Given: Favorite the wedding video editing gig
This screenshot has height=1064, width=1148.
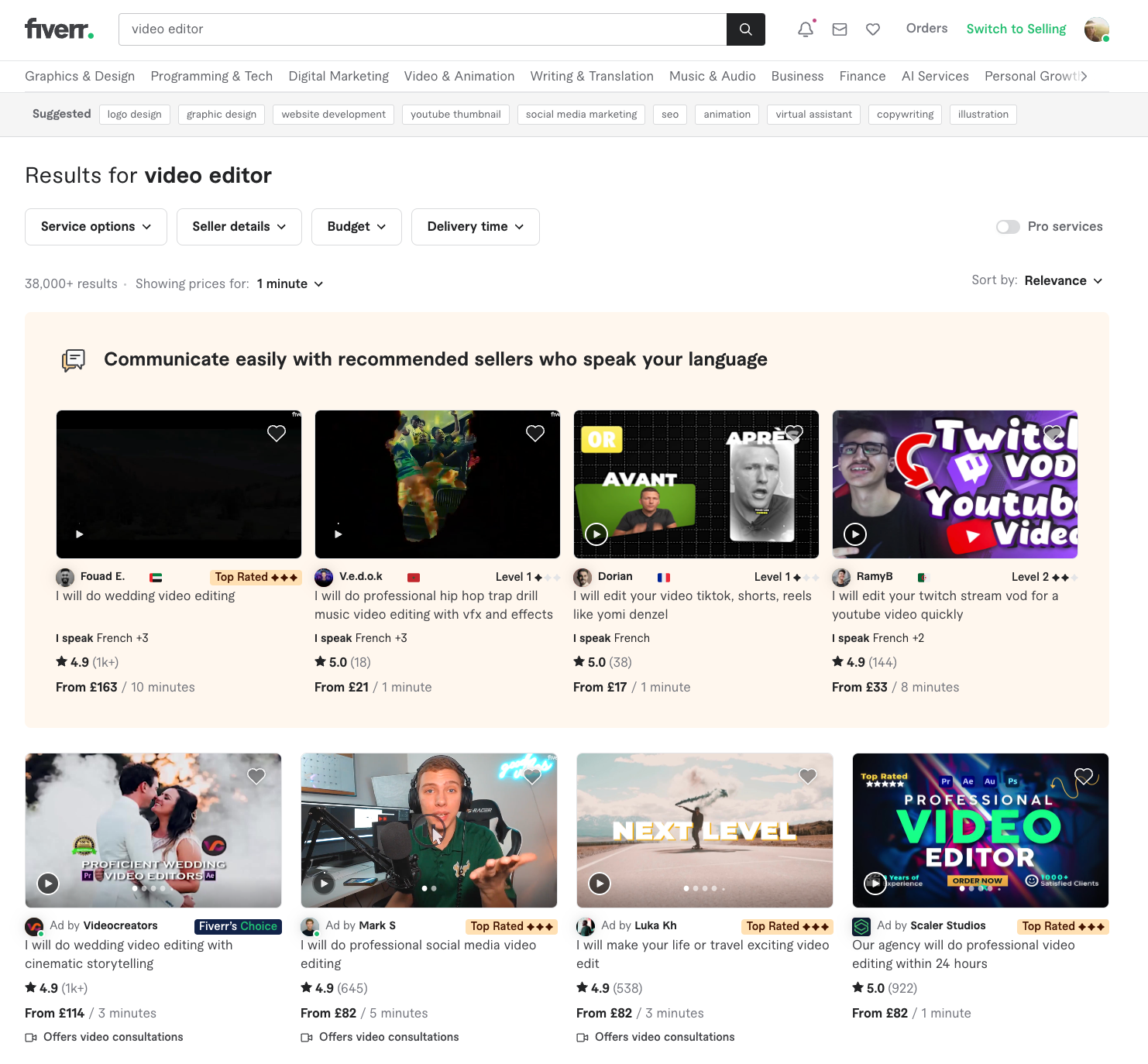Looking at the screenshot, I should [277, 433].
